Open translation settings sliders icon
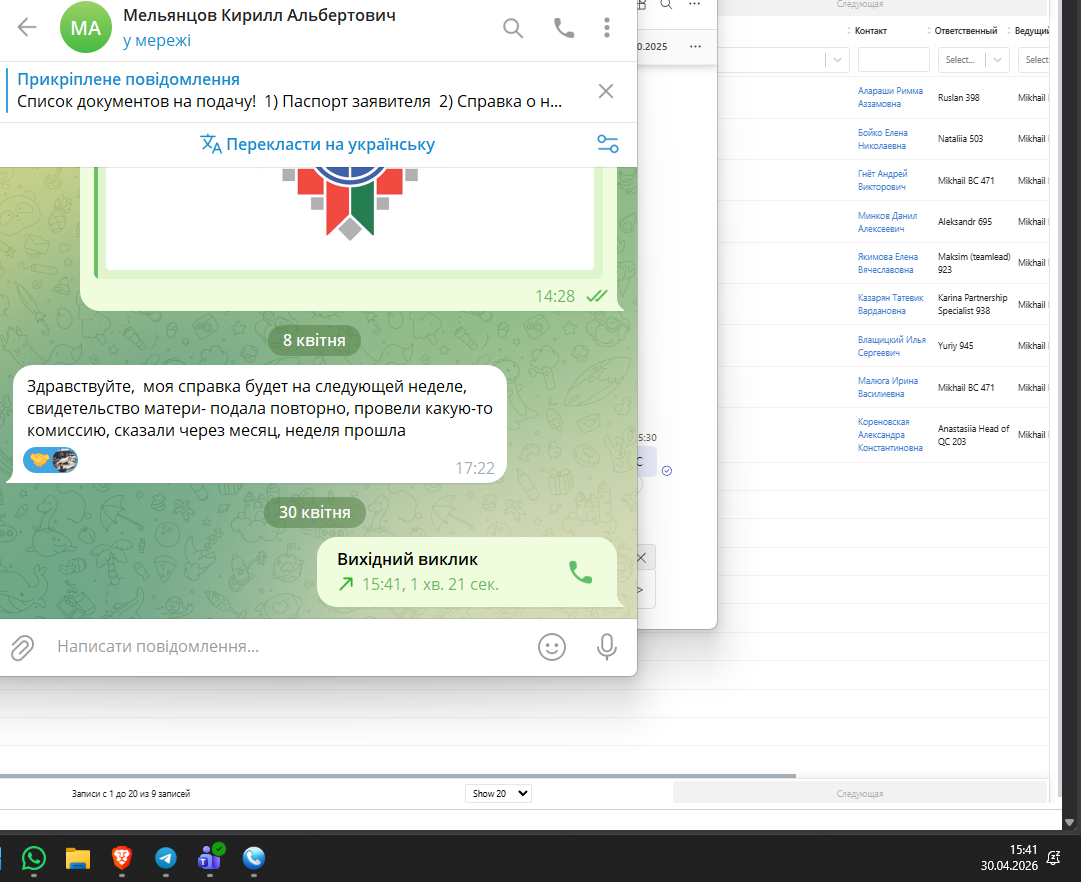 (x=607, y=144)
